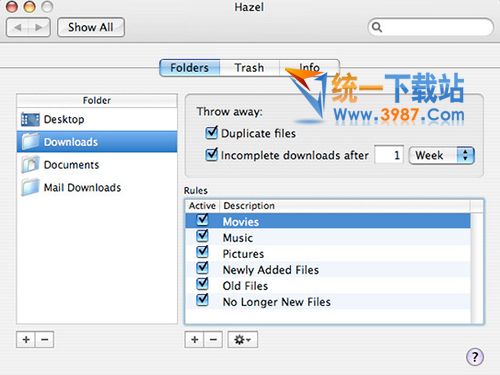500x375 pixels.
Task: Click the Mail Downloads folder icon
Action: [30, 187]
